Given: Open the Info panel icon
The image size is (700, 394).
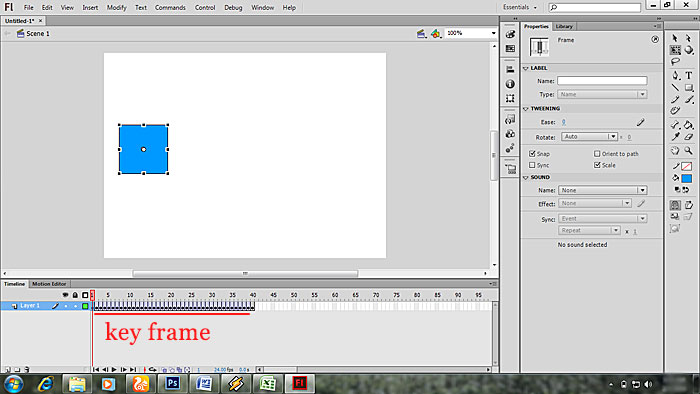Looking at the screenshot, I should coord(510,84).
